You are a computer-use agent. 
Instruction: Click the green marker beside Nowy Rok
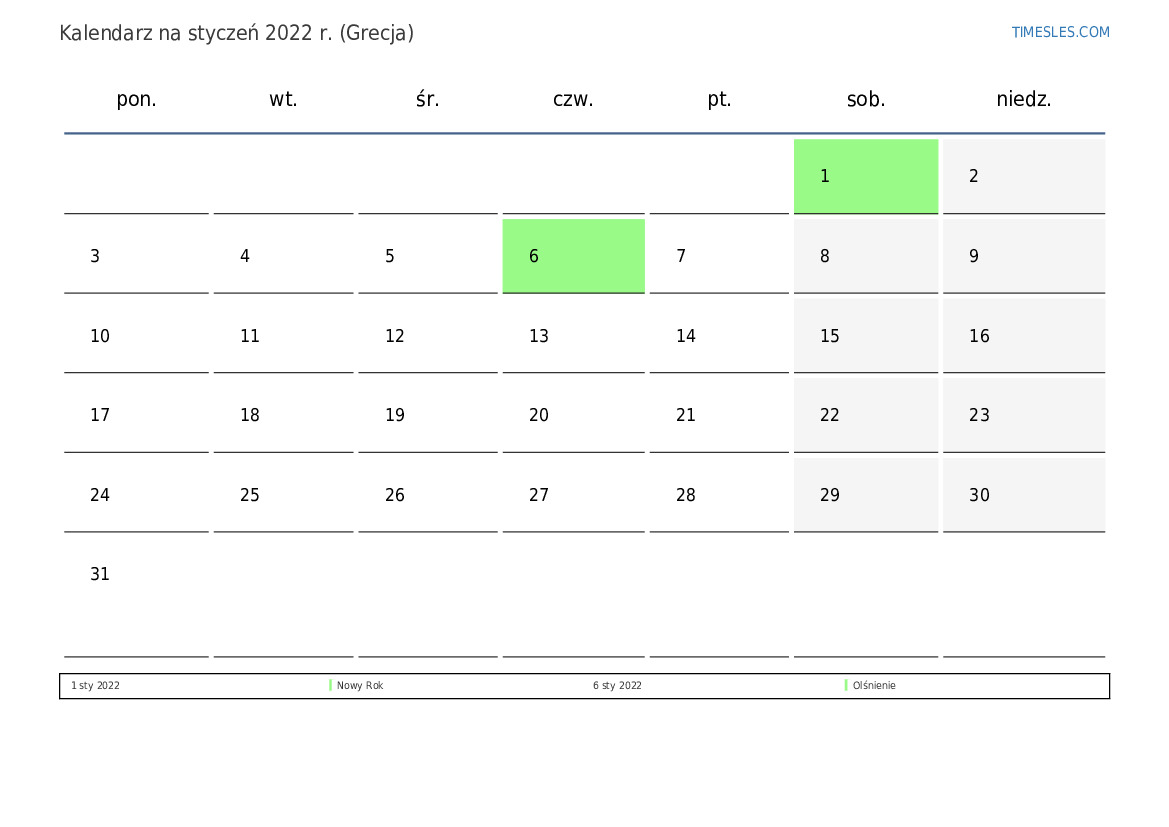pyautogui.click(x=330, y=685)
